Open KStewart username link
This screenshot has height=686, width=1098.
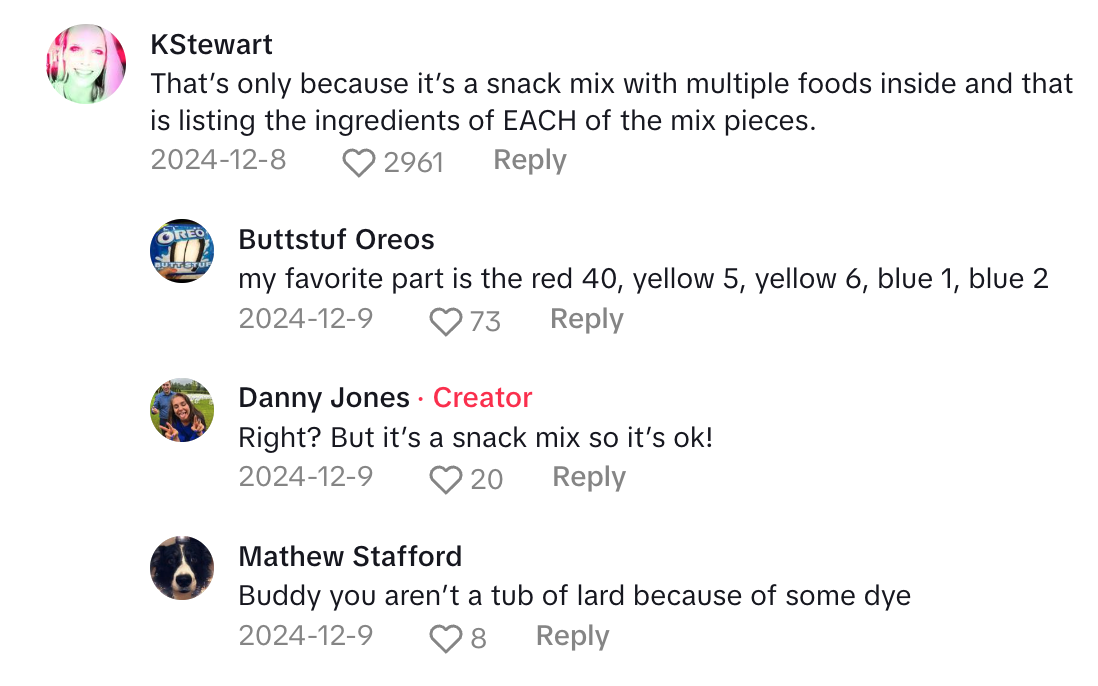tap(211, 44)
